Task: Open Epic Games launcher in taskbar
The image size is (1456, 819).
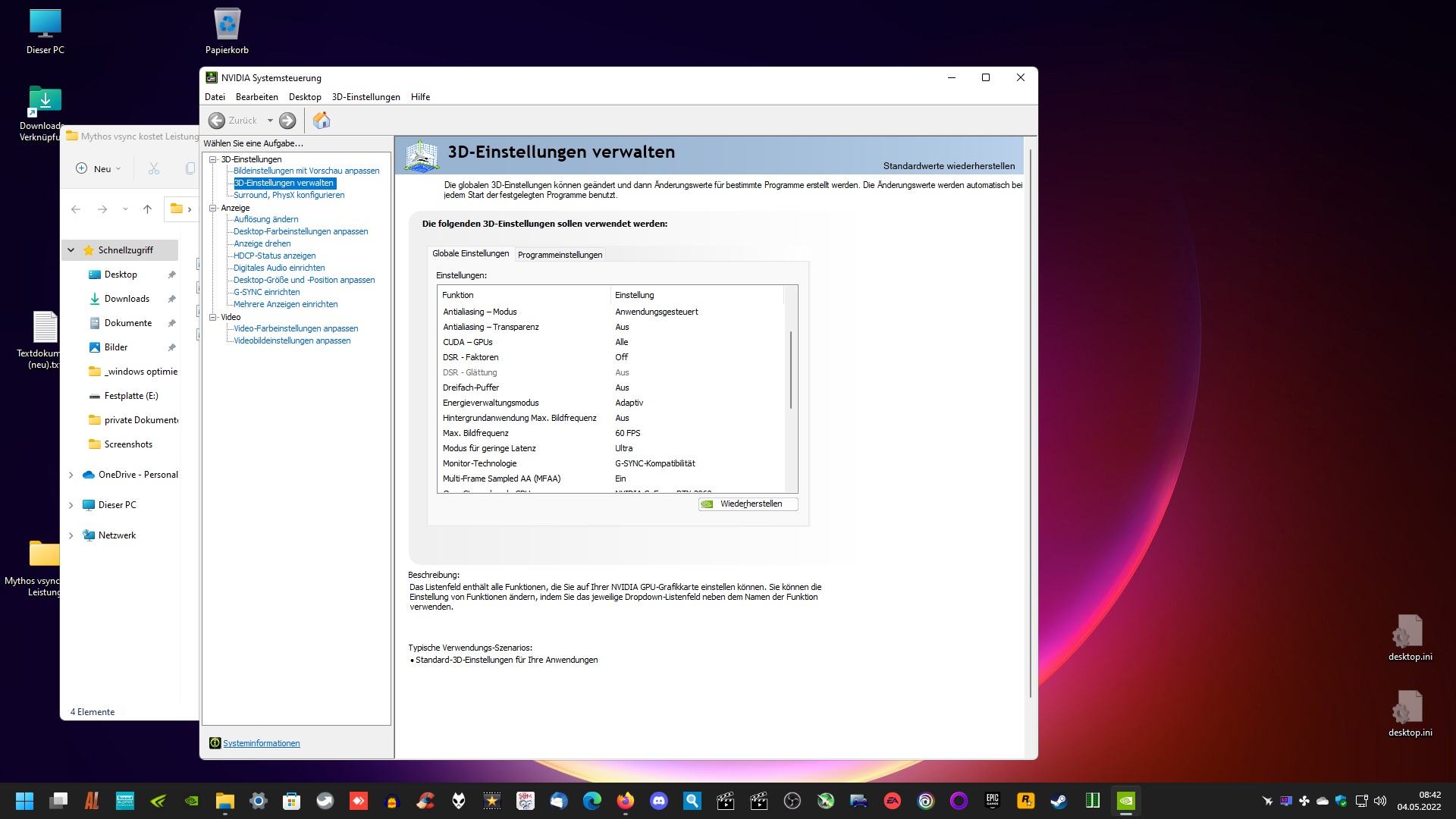Action: coord(992,801)
